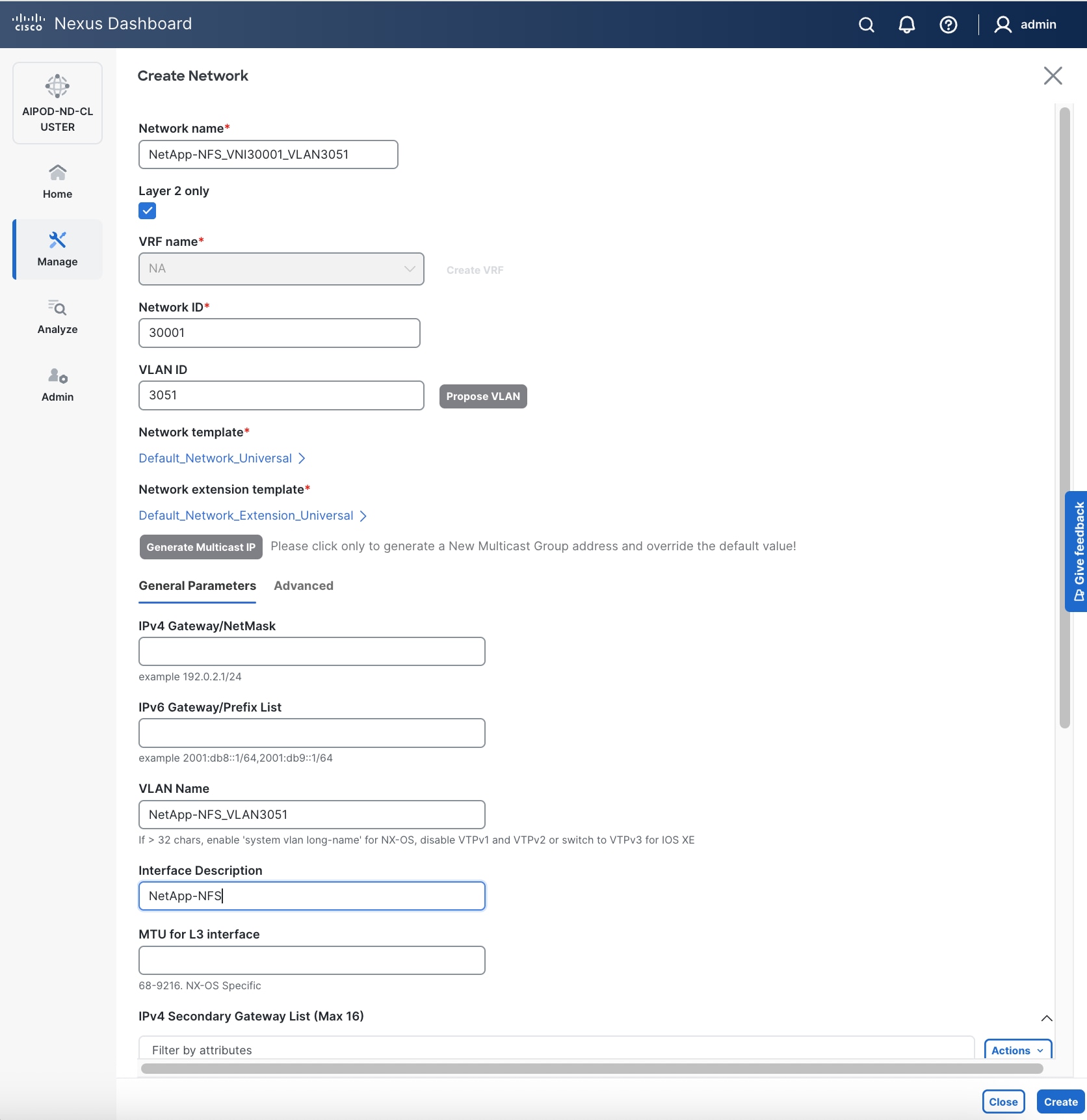Click the Cisco Nexus Dashboard logo
This screenshot has height=1120, width=1087.
pos(101,23)
